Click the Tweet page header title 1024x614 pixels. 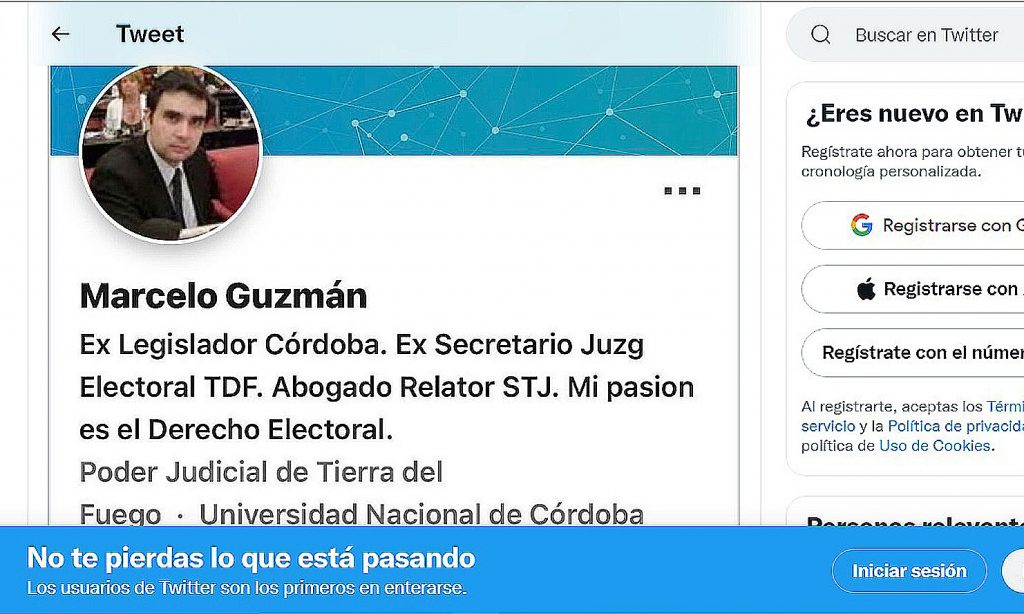[150, 34]
